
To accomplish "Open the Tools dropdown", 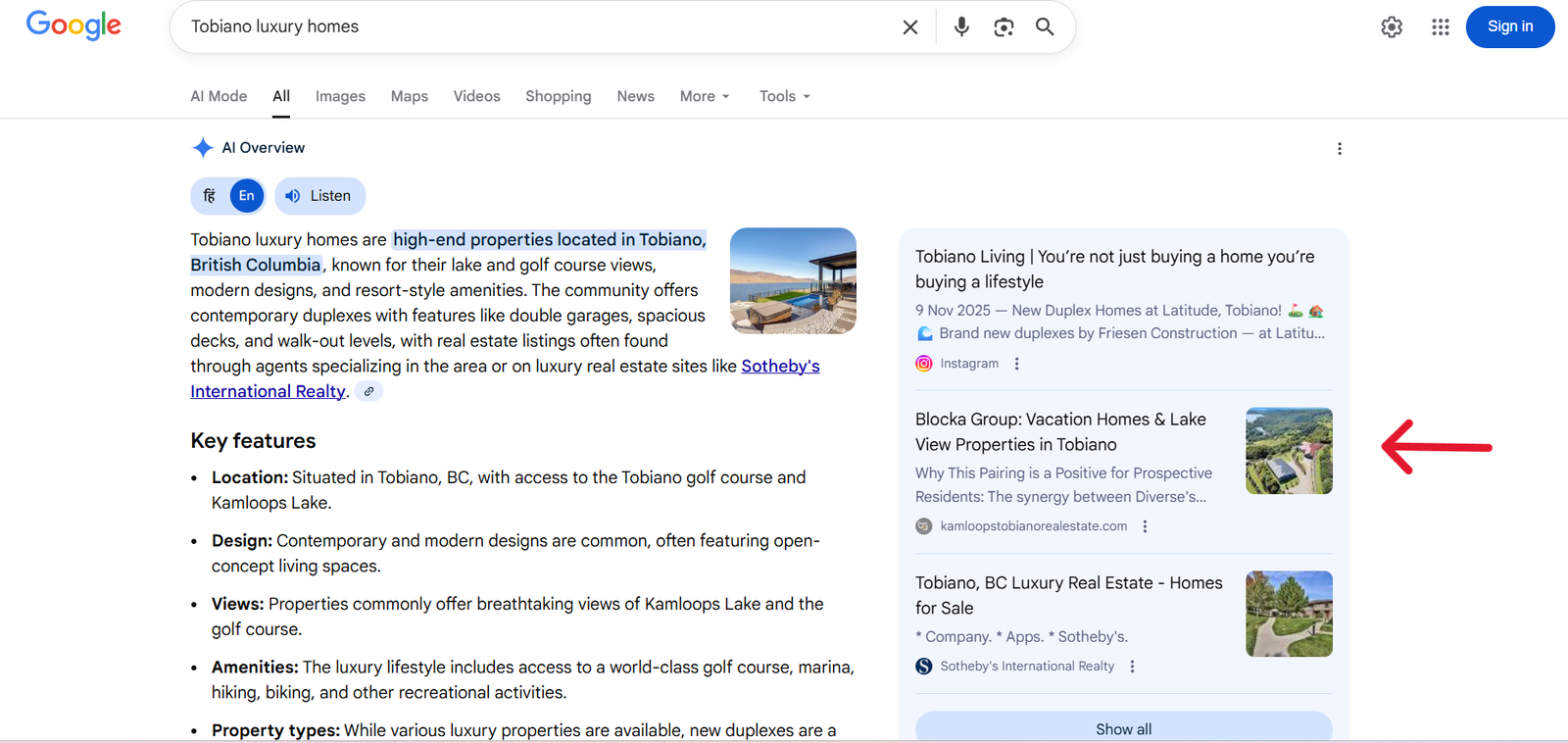I will tap(785, 96).
